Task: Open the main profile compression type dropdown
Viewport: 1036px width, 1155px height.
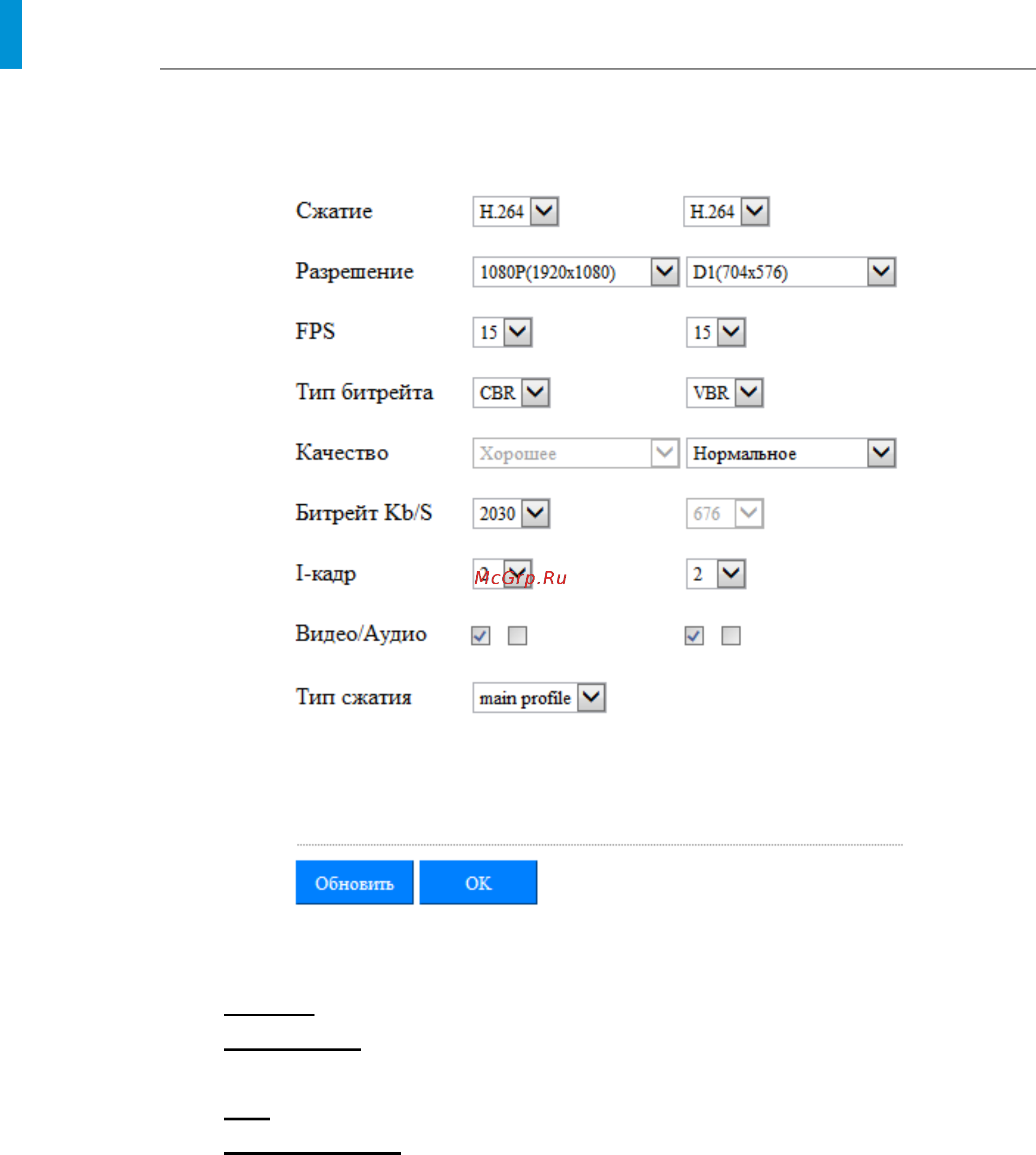Action: pos(539,698)
